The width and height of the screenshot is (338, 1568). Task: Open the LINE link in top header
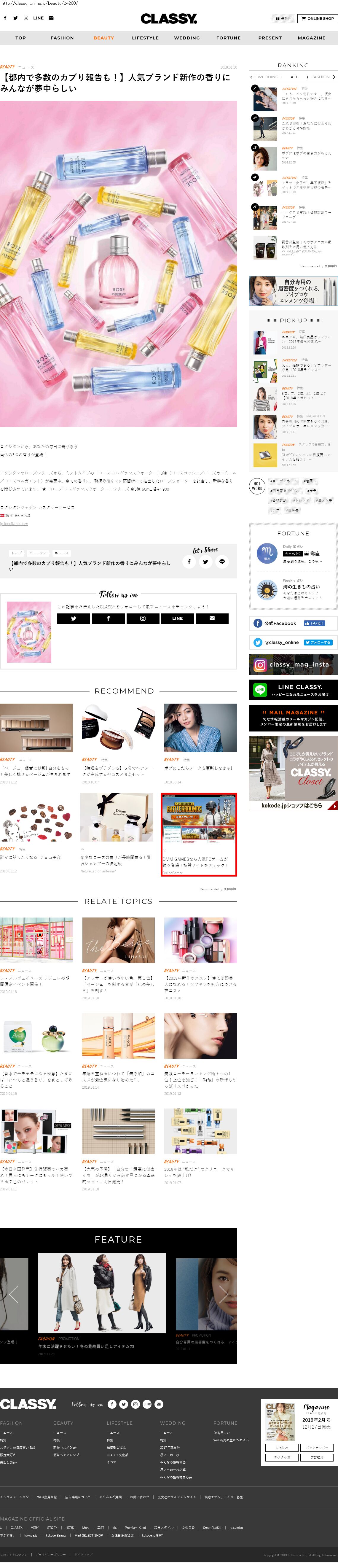pos(38,18)
